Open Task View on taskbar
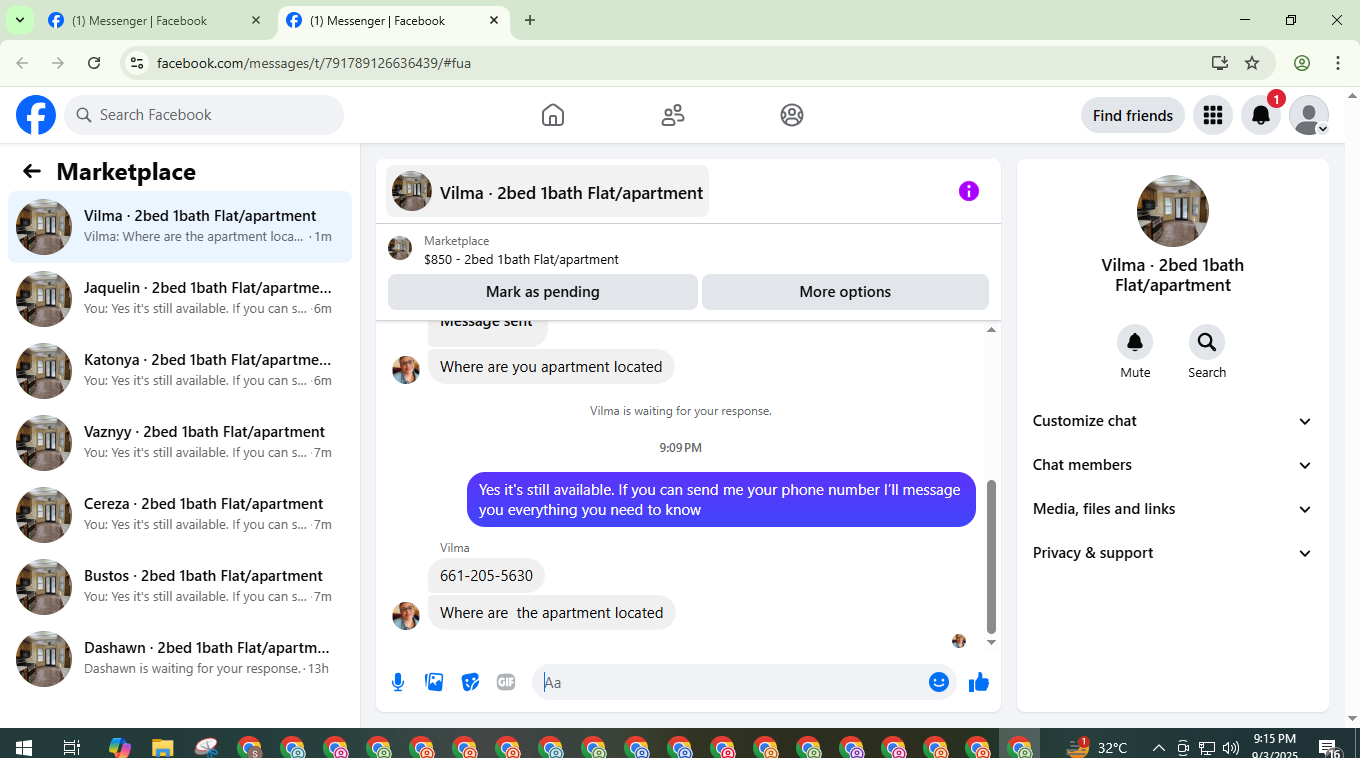The width and height of the screenshot is (1360, 758). pos(71,747)
